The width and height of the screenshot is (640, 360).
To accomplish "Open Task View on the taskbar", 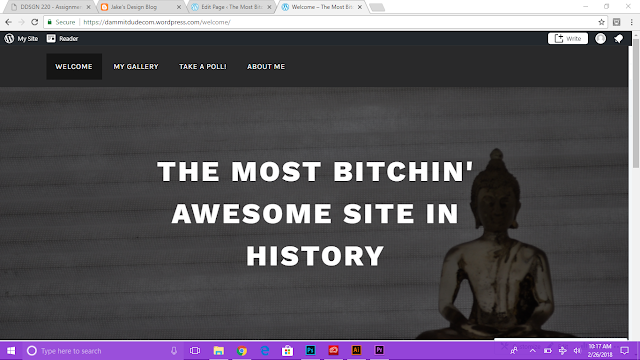I will pyautogui.click(x=195, y=351).
